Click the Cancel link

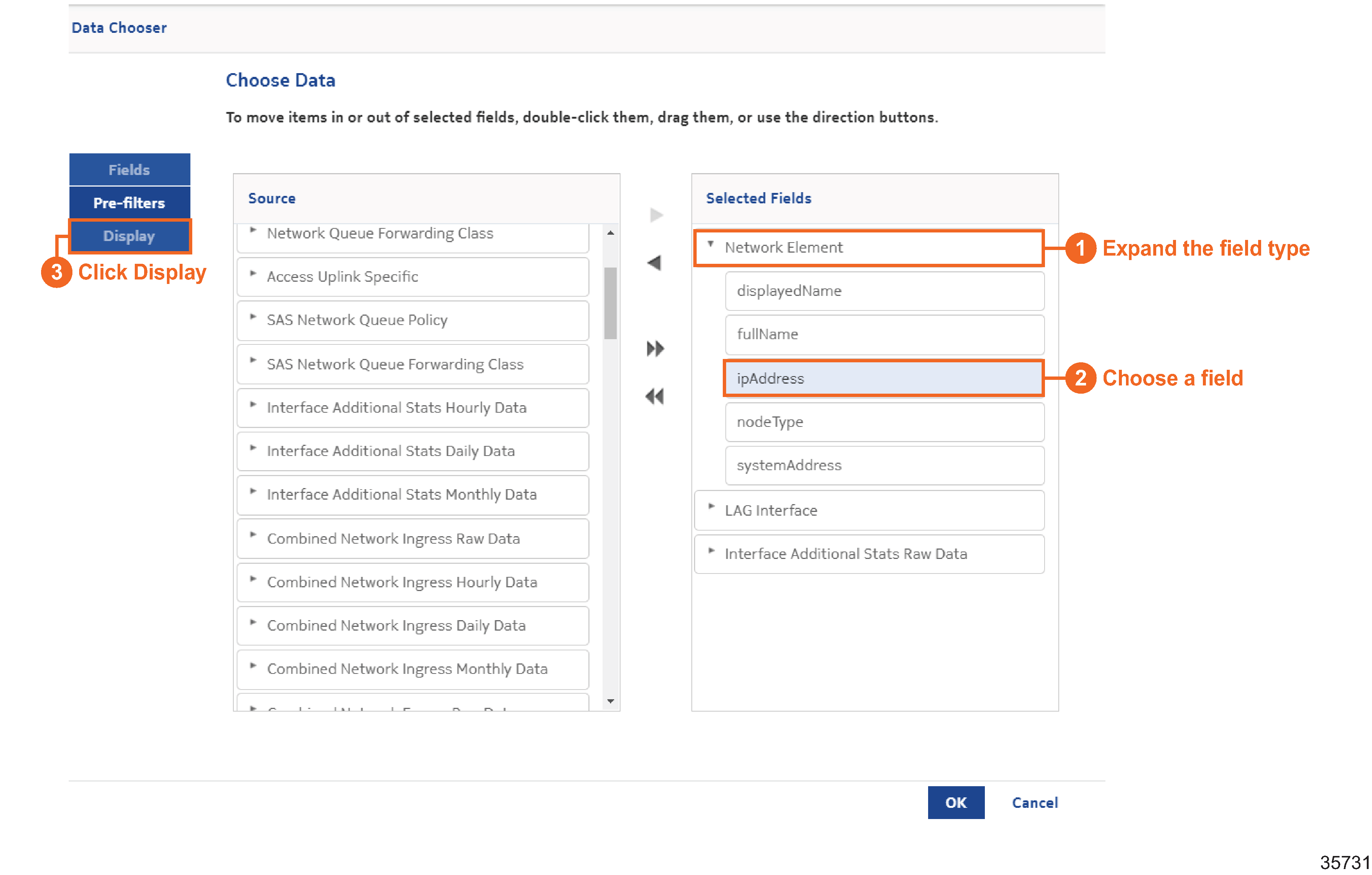(x=1034, y=803)
